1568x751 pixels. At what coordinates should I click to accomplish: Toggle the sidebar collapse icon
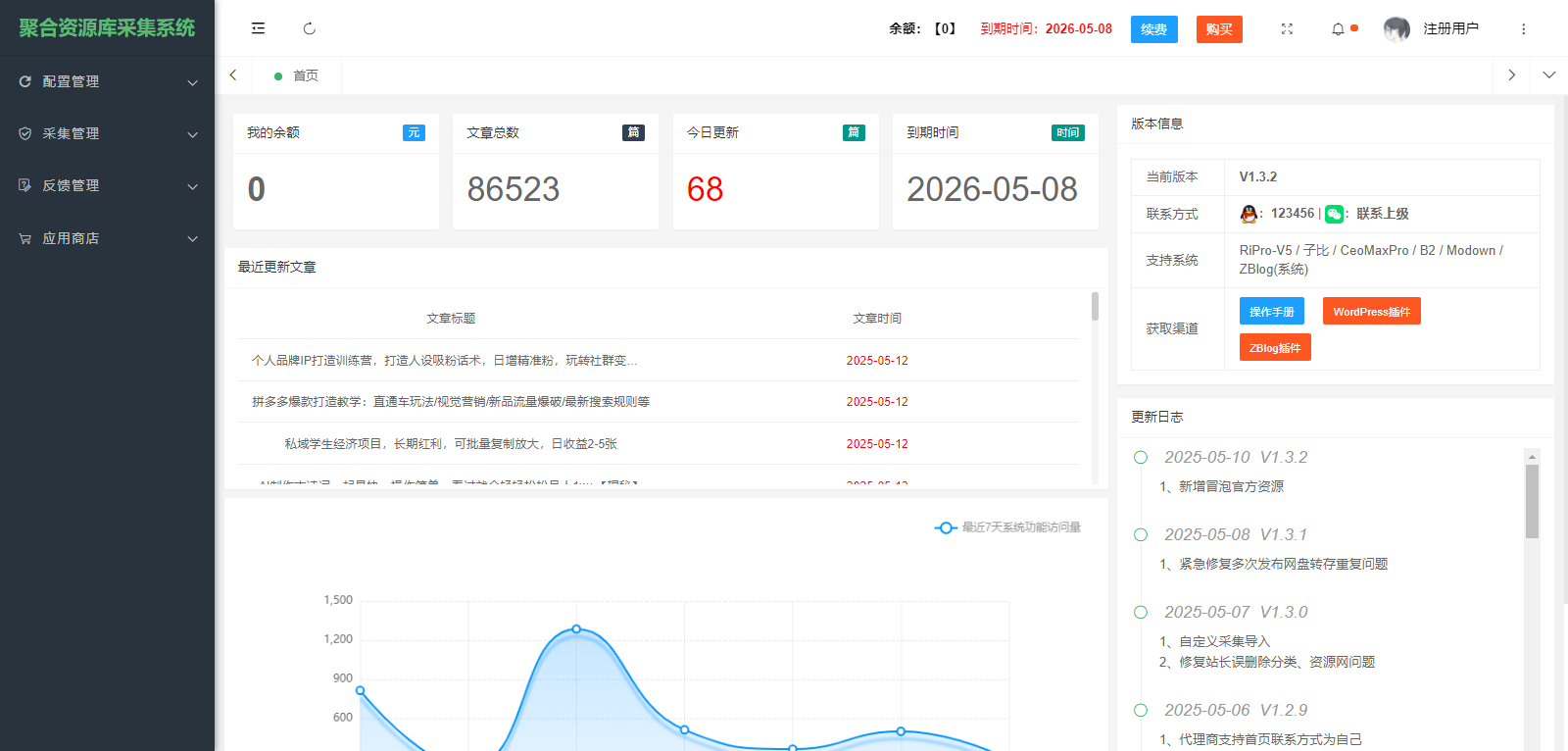(258, 28)
